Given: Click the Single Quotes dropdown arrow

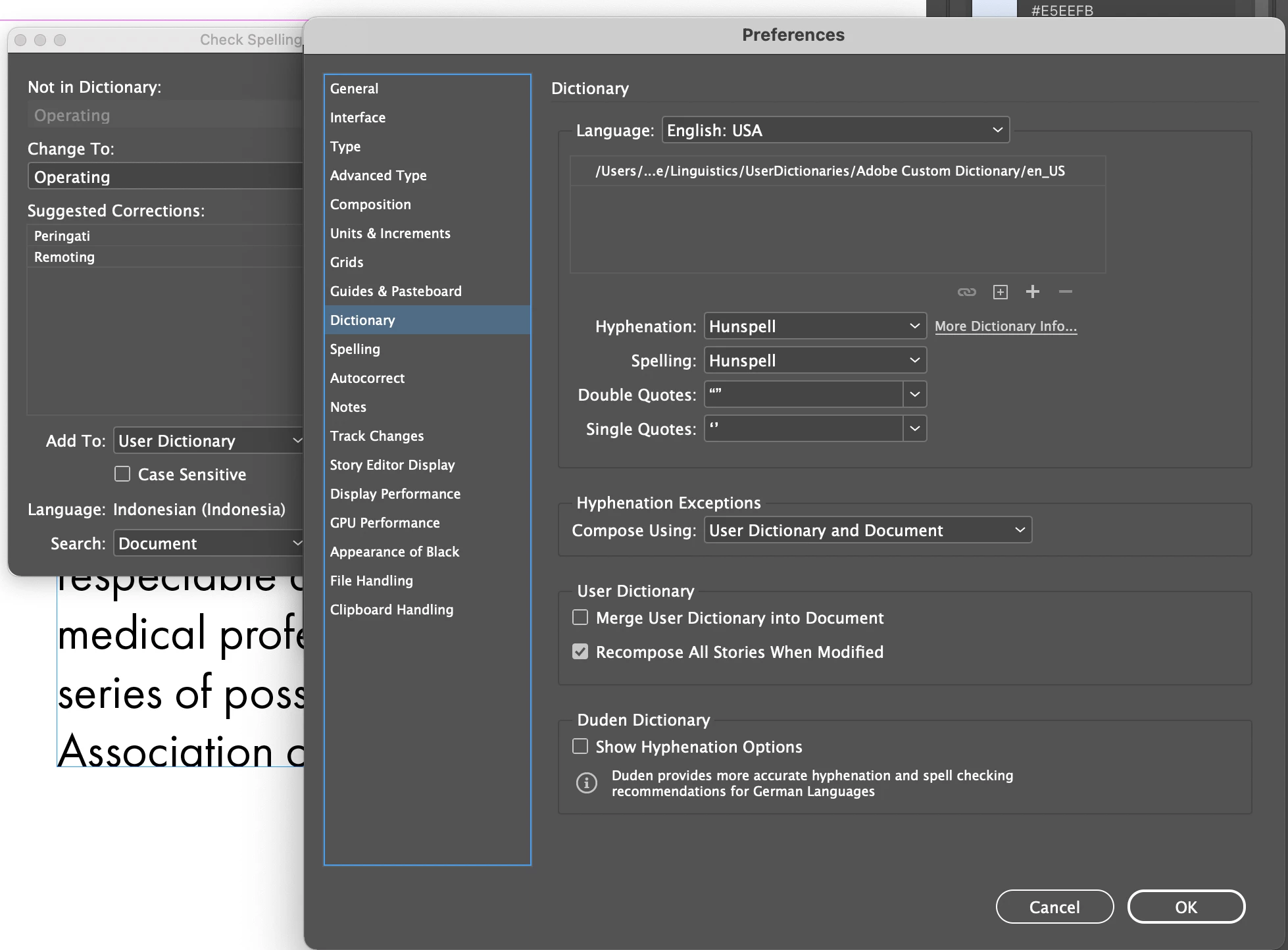Looking at the screenshot, I should [x=914, y=429].
